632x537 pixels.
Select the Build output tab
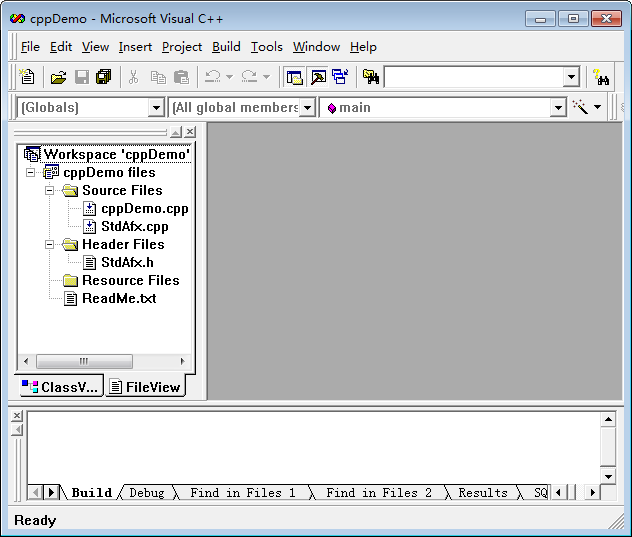[x=91, y=493]
